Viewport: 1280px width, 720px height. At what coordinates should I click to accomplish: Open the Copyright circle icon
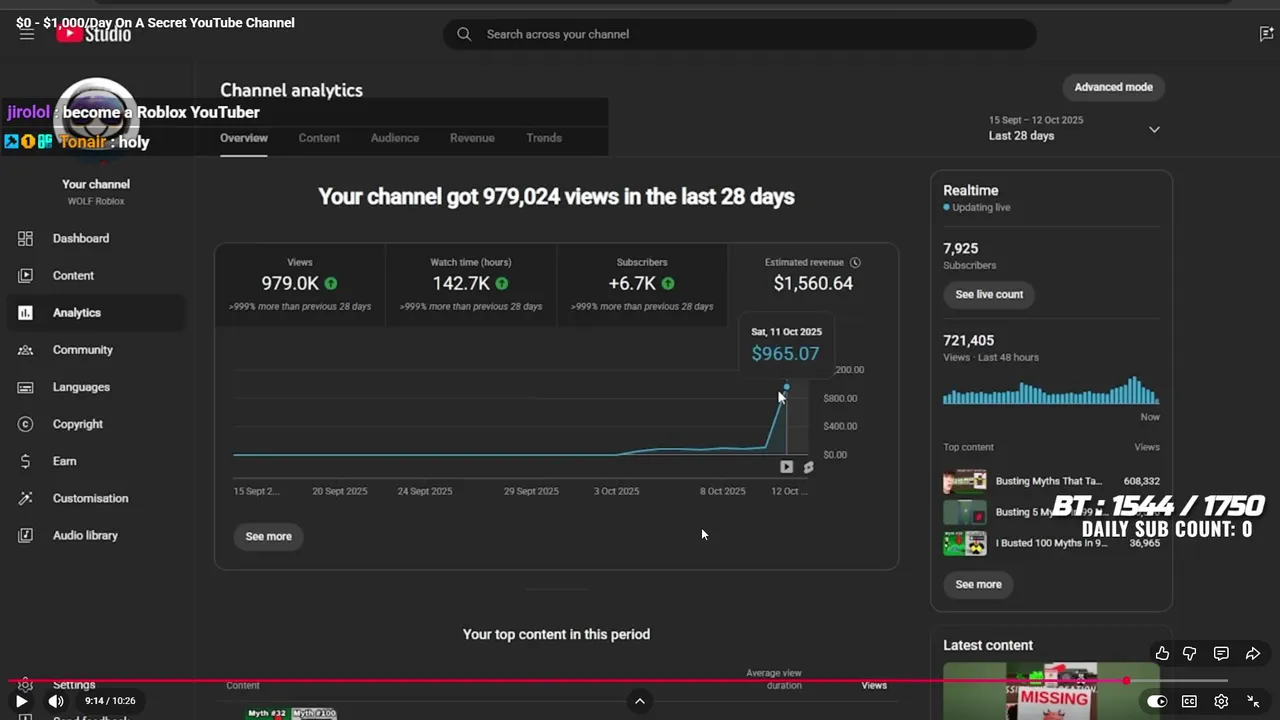[x=26, y=424]
